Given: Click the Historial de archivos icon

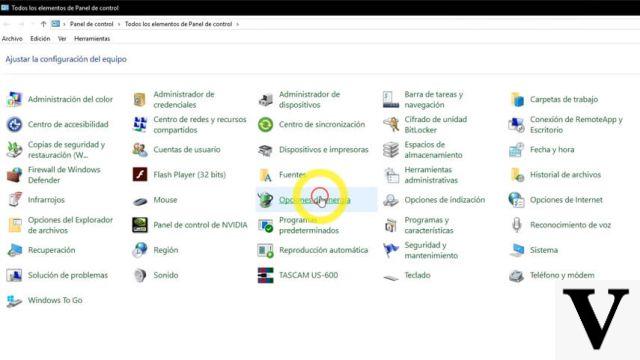Looking at the screenshot, I should 517,175.
